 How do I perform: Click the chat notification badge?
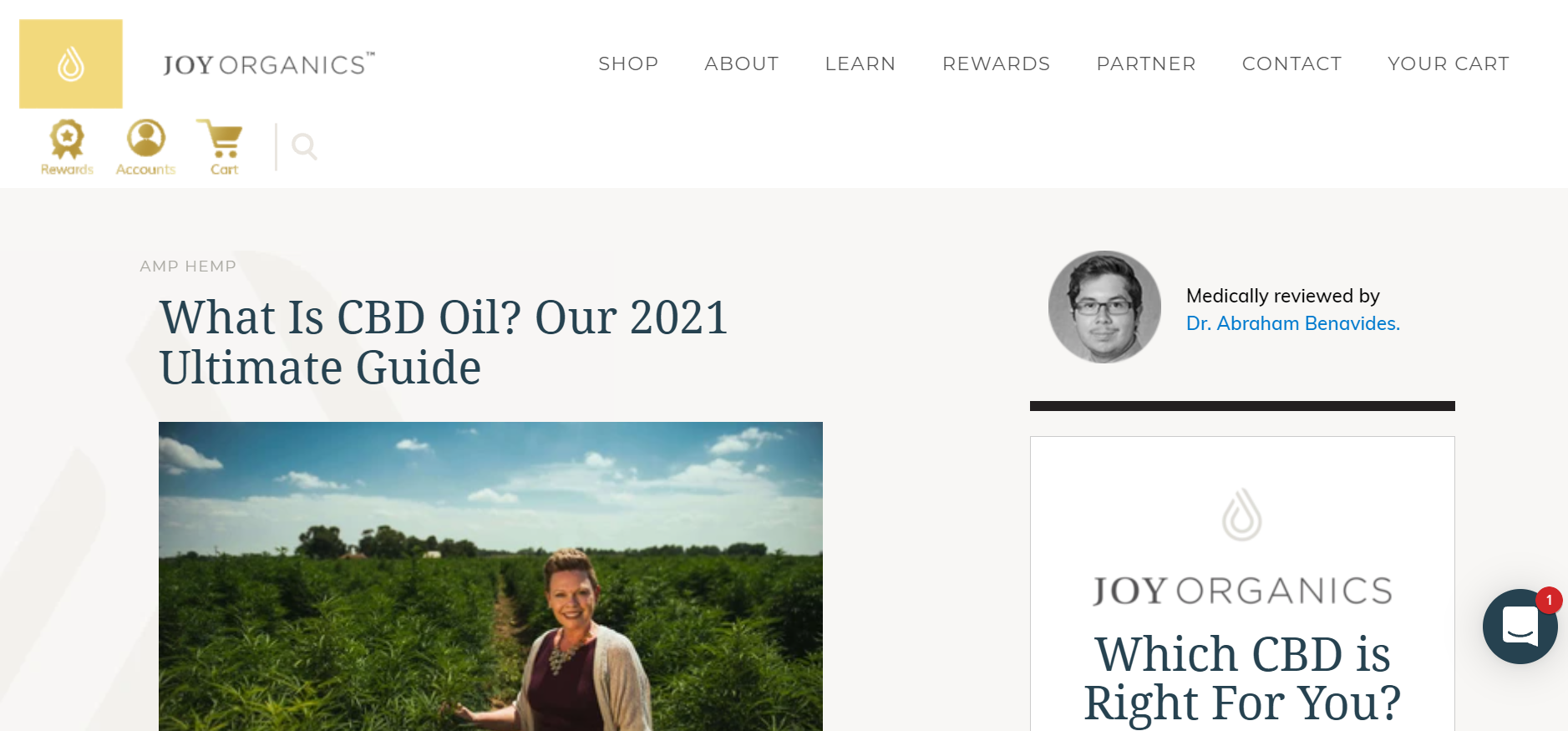tap(1549, 600)
